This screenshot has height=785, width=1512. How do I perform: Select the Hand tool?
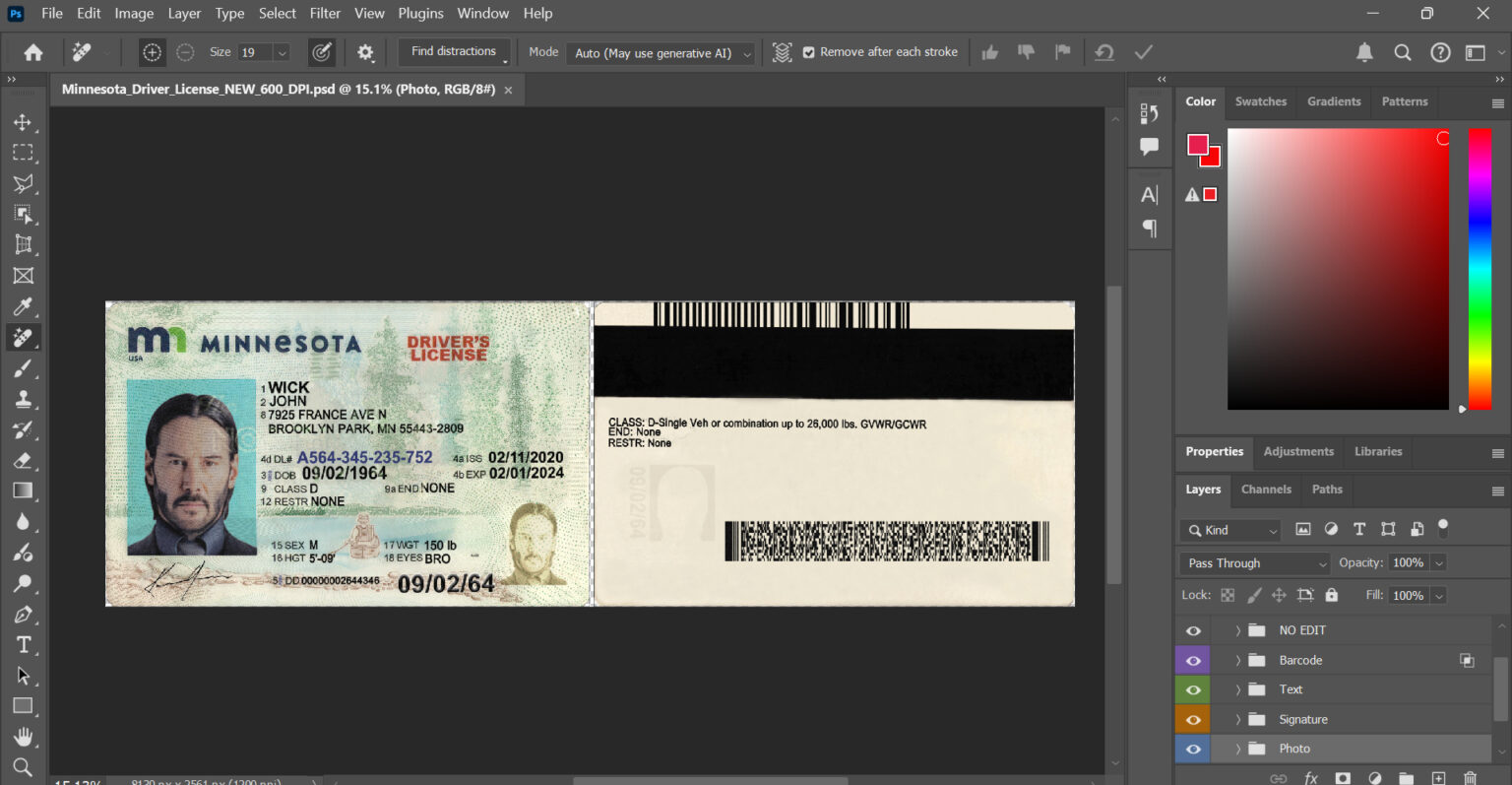click(23, 737)
